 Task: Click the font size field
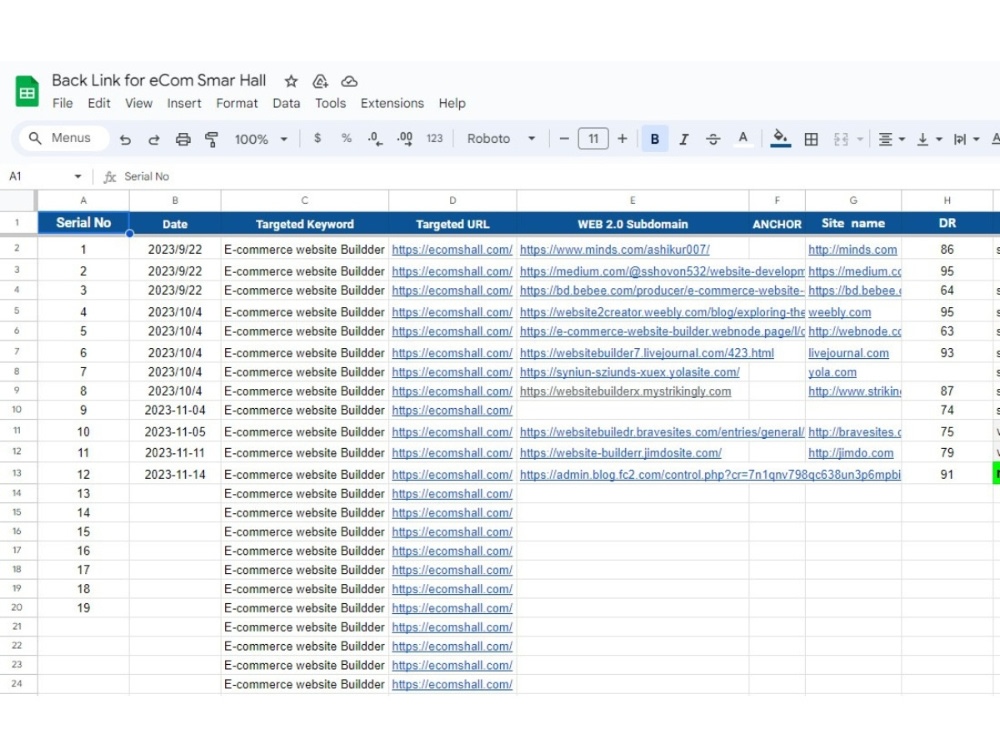tap(593, 138)
